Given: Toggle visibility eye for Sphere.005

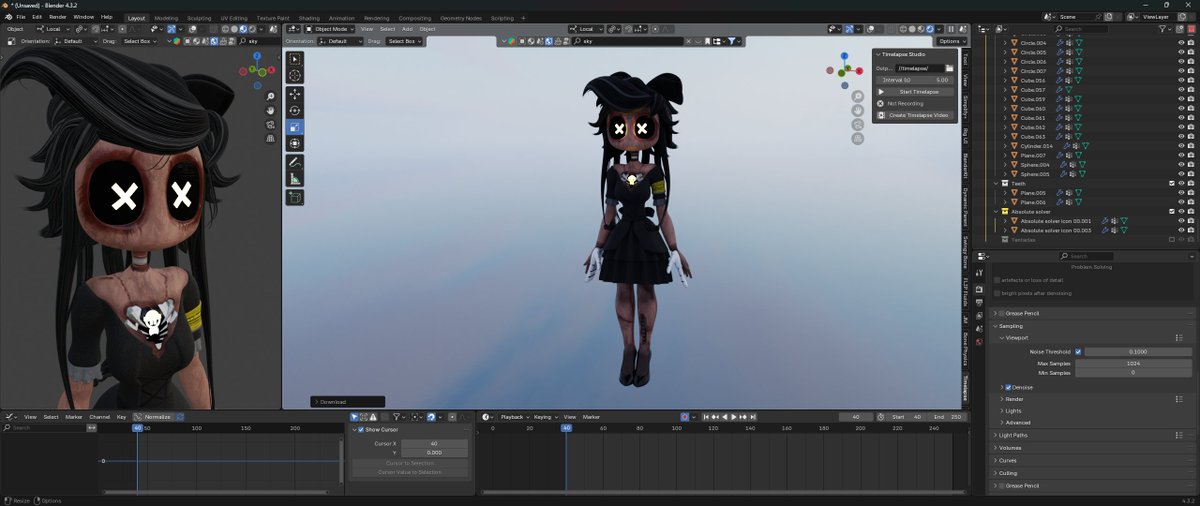Looking at the screenshot, I should coord(1180,174).
